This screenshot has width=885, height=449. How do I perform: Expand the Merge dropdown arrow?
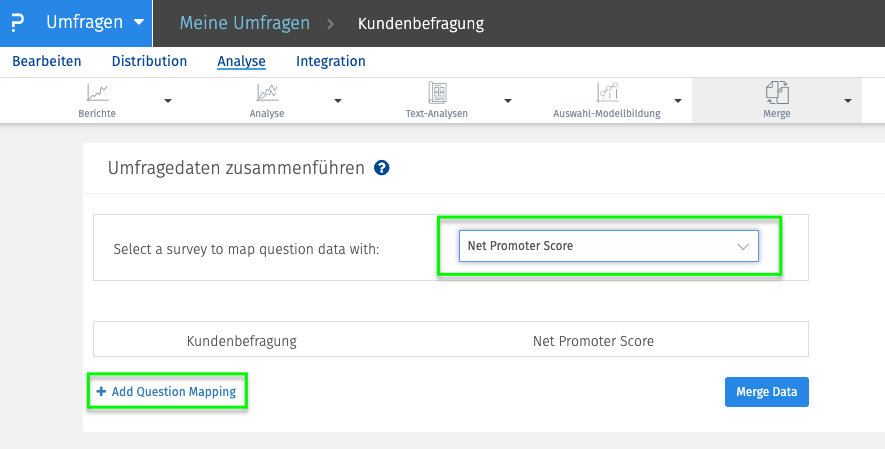(x=848, y=101)
